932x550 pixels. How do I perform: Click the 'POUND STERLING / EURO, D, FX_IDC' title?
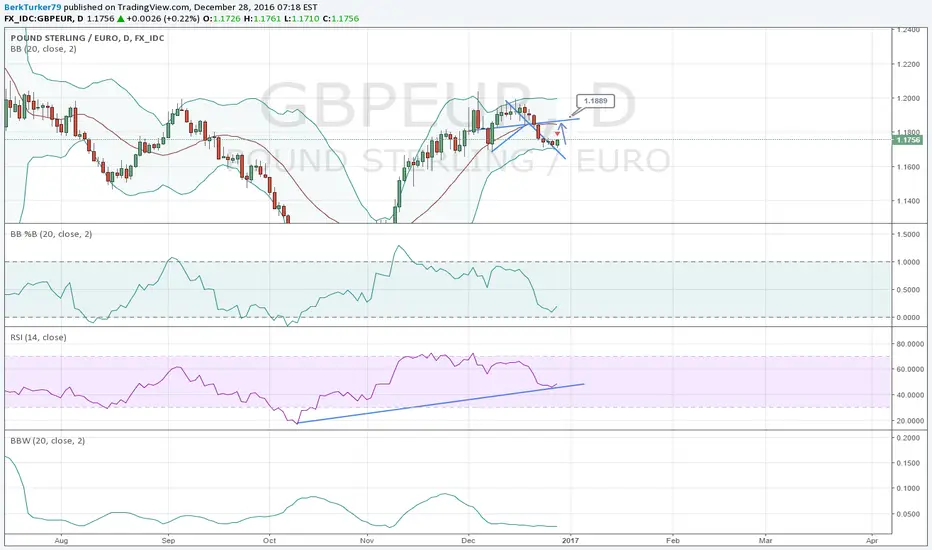tap(87, 38)
